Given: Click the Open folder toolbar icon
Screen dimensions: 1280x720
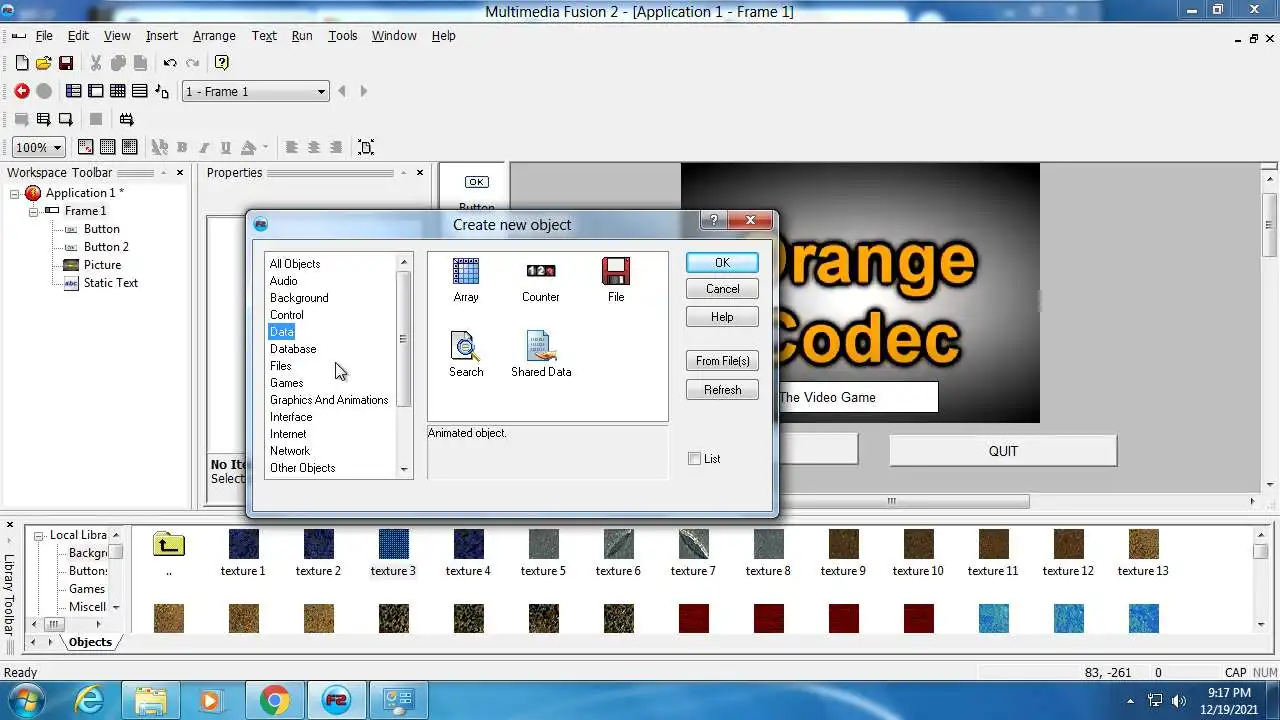Looking at the screenshot, I should (x=44, y=63).
